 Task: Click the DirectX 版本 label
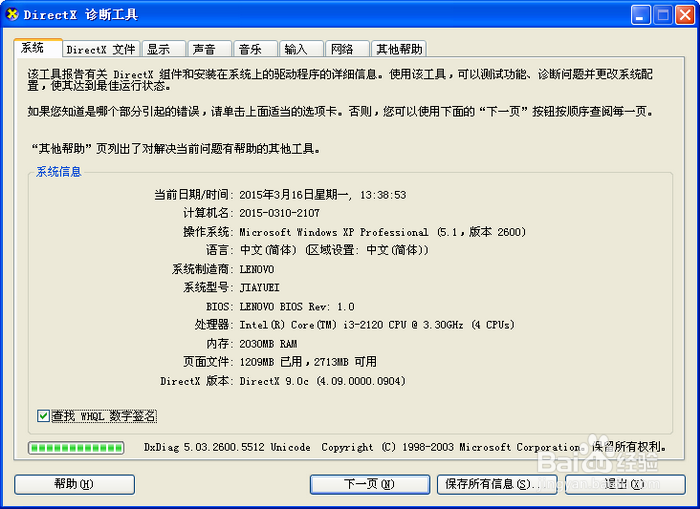(x=196, y=381)
